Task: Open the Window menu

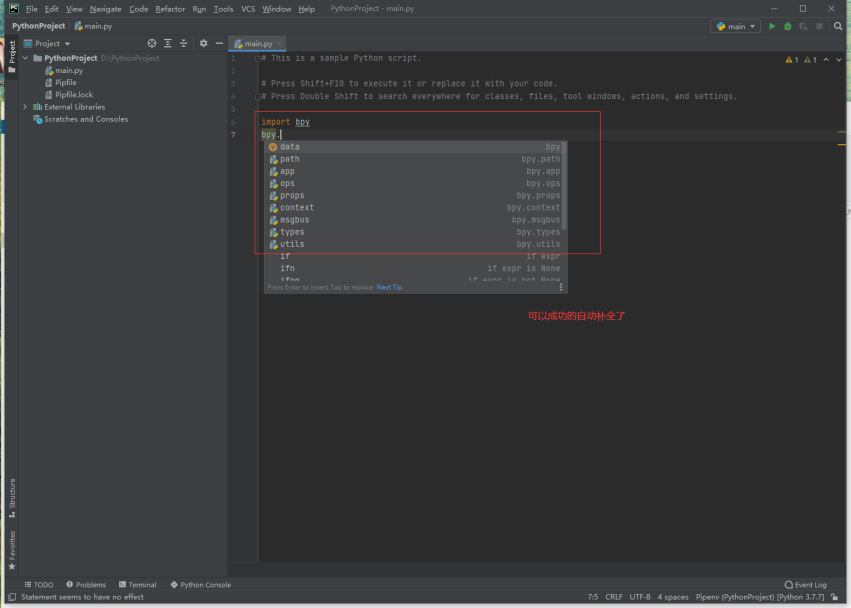Action: click(277, 9)
